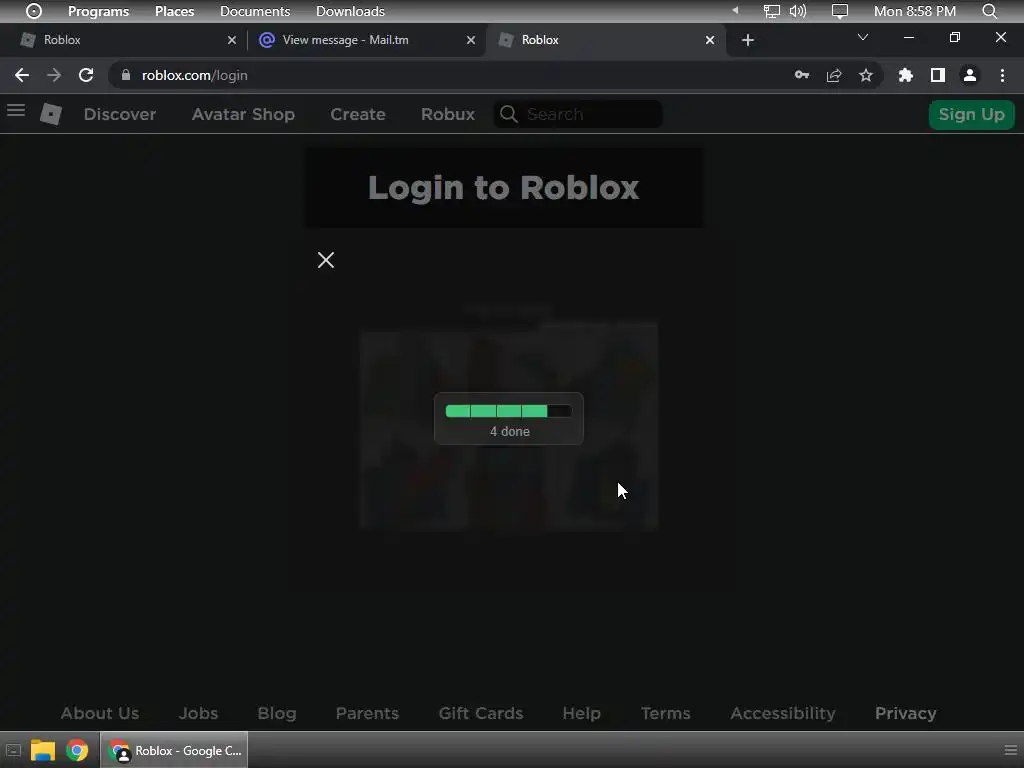Open network connection icon in top panel
The image size is (1024, 768).
click(x=772, y=11)
